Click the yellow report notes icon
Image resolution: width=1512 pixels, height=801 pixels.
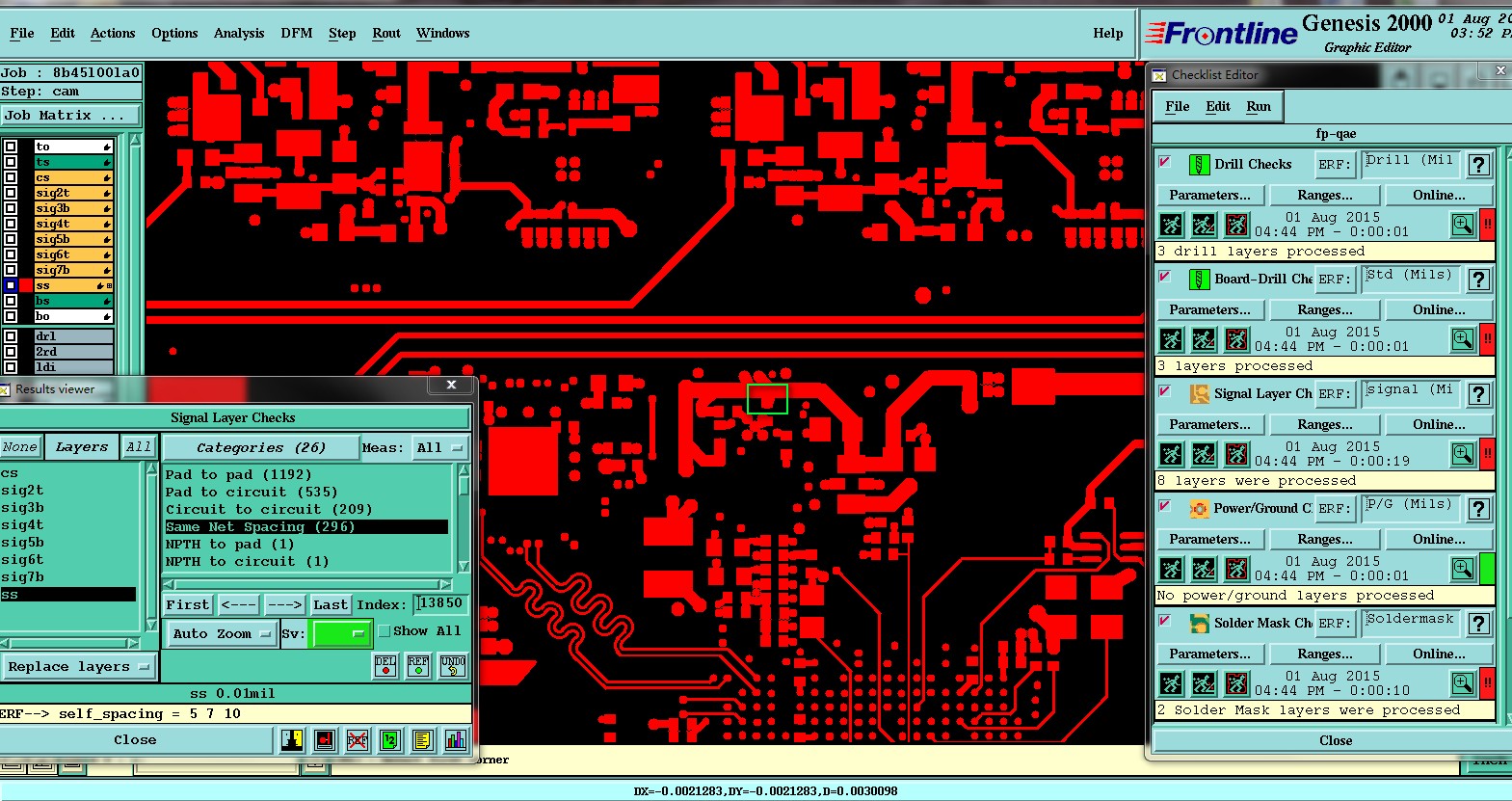click(422, 740)
